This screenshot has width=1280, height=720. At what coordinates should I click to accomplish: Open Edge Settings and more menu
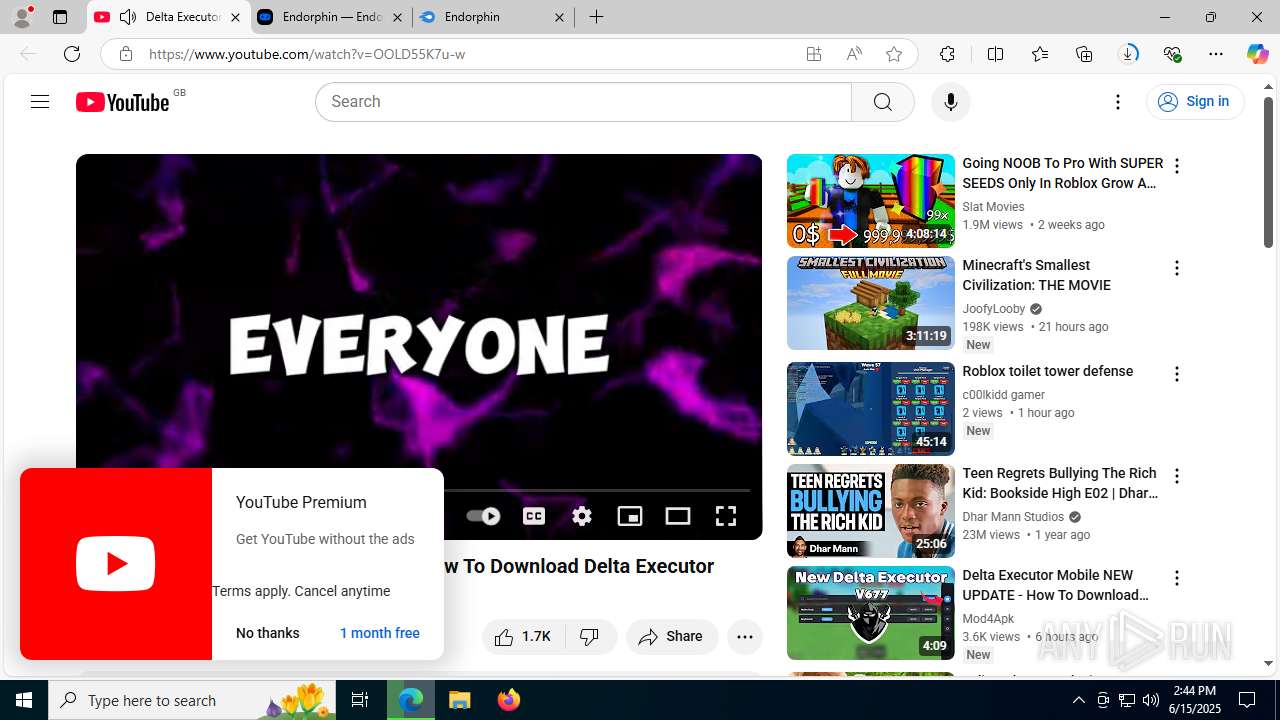(1216, 54)
